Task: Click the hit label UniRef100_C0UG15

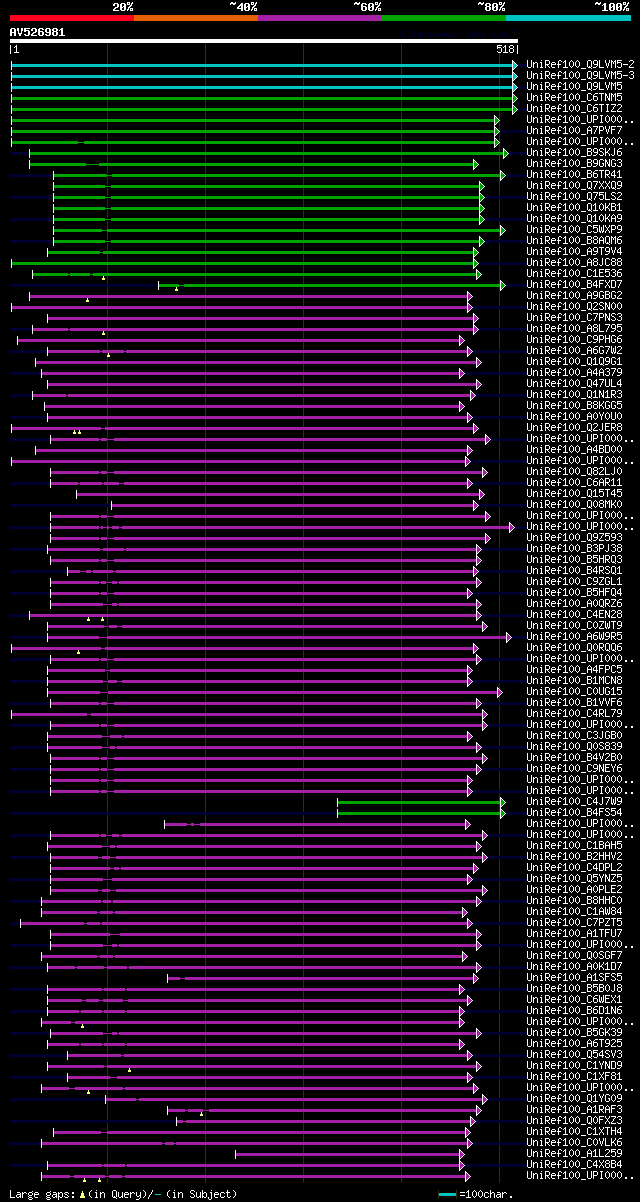Action: click(575, 691)
